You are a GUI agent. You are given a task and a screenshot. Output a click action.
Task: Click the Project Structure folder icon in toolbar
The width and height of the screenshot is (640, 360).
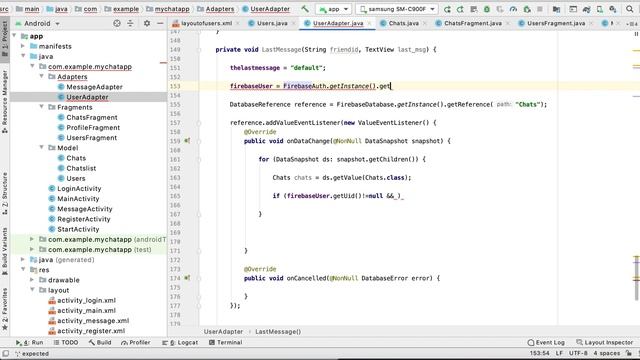coord(556,9)
